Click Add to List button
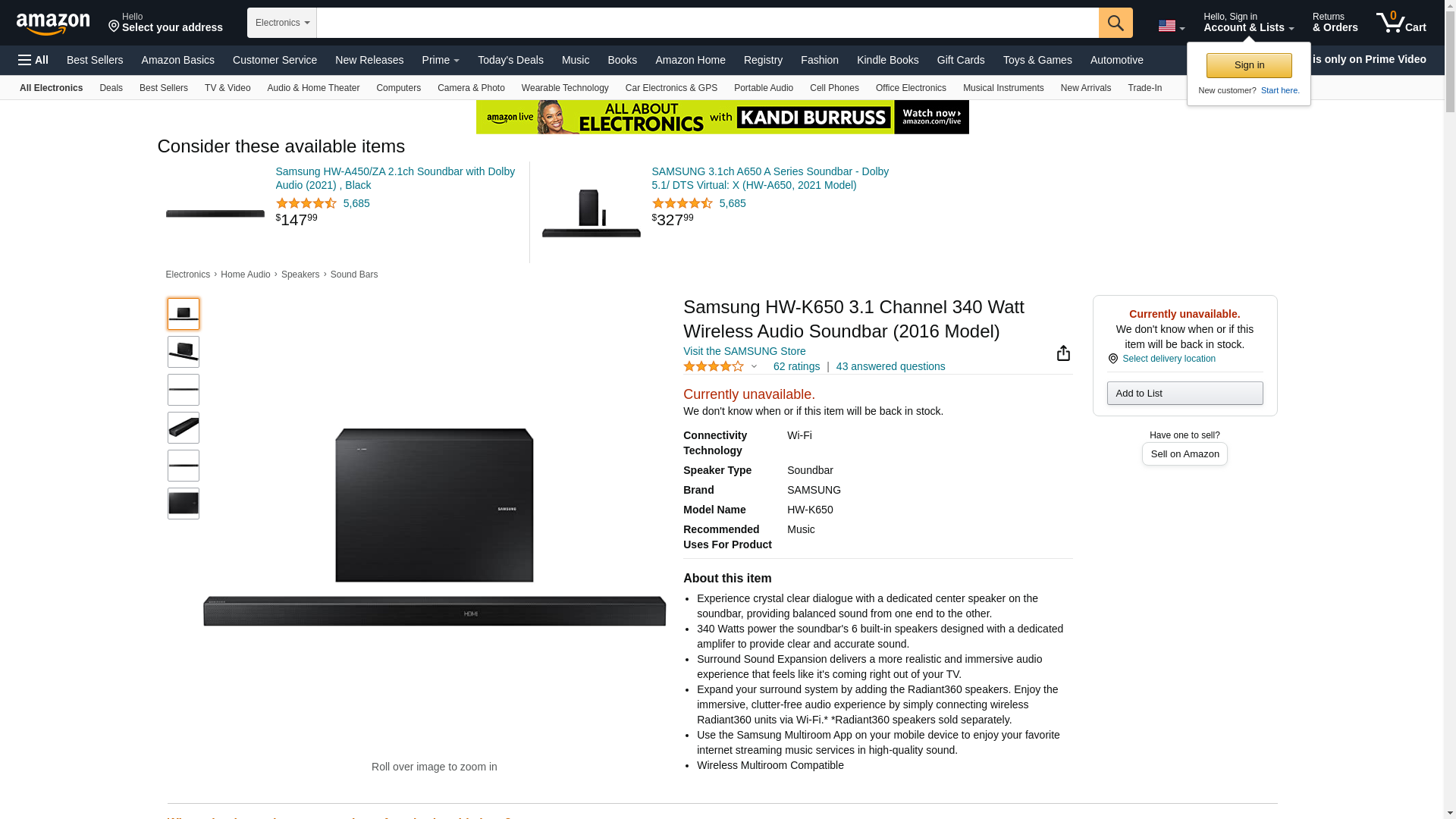 tap(1185, 393)
